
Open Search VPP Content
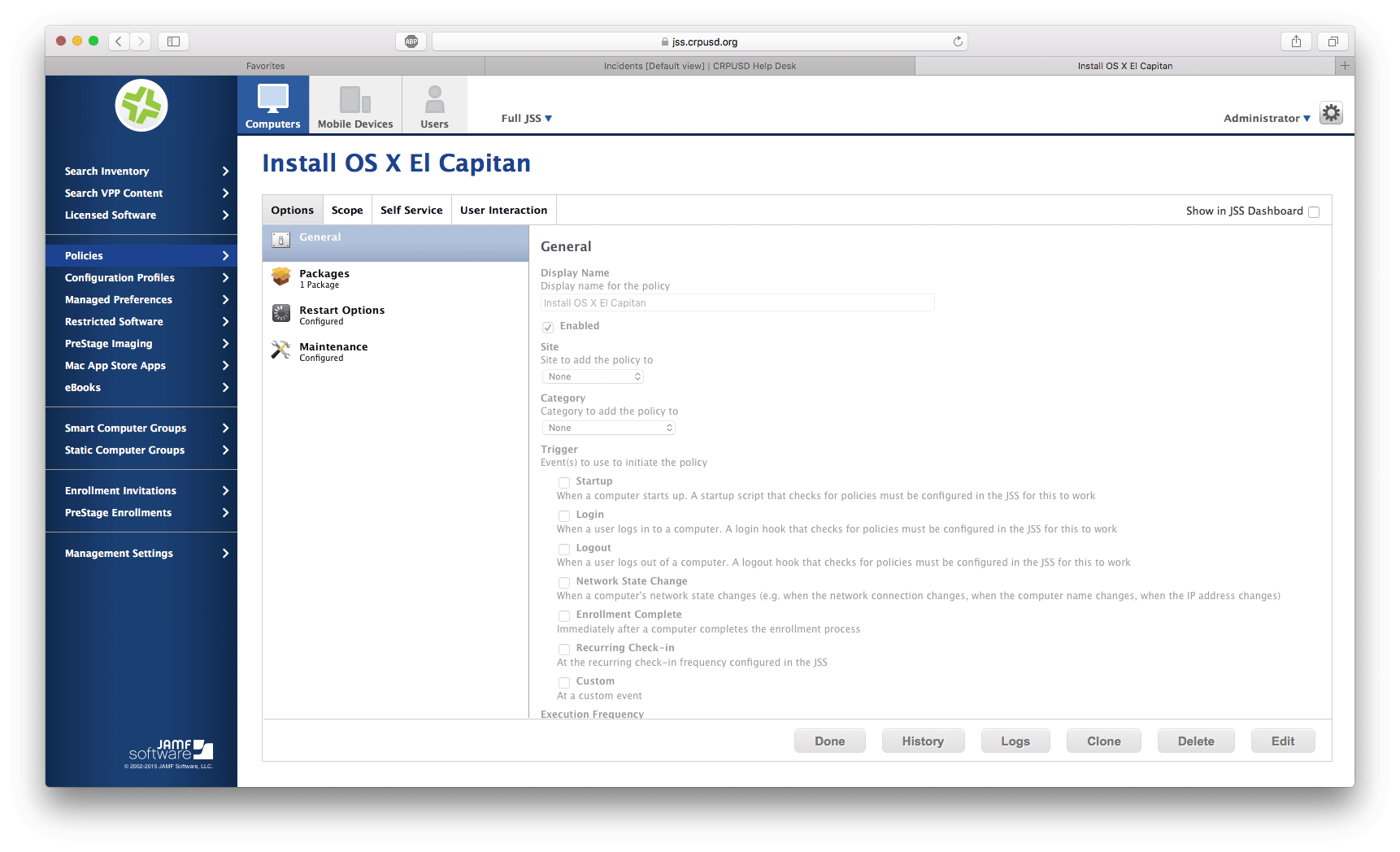(141, 193)
